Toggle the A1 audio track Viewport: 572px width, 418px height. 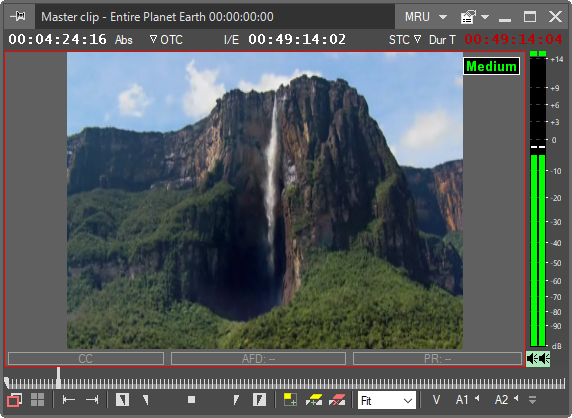tap(462, 400)
